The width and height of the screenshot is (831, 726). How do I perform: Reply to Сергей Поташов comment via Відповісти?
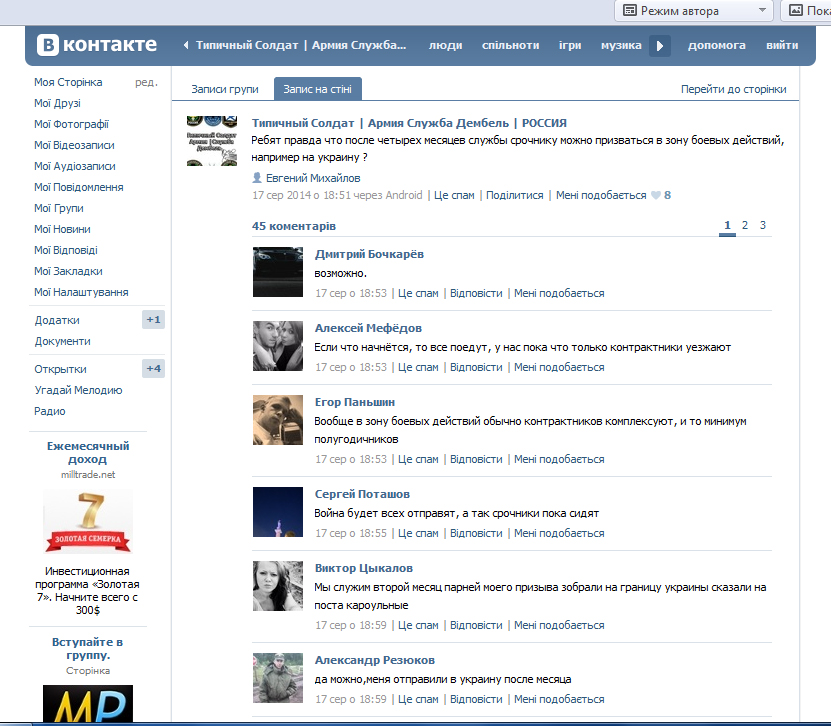[x=476, y=534]
